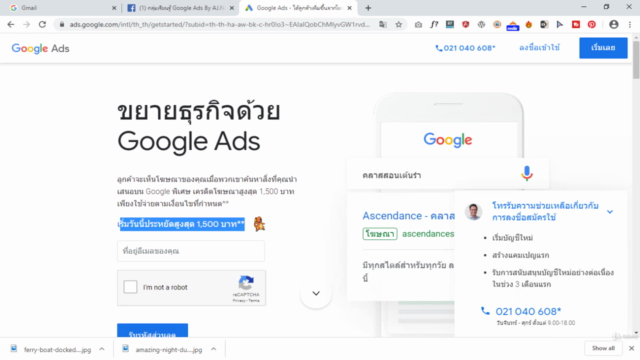Click the red Angular shield extension icon
The width and height of the screenshot is (640, 360).
pos(466,24)
